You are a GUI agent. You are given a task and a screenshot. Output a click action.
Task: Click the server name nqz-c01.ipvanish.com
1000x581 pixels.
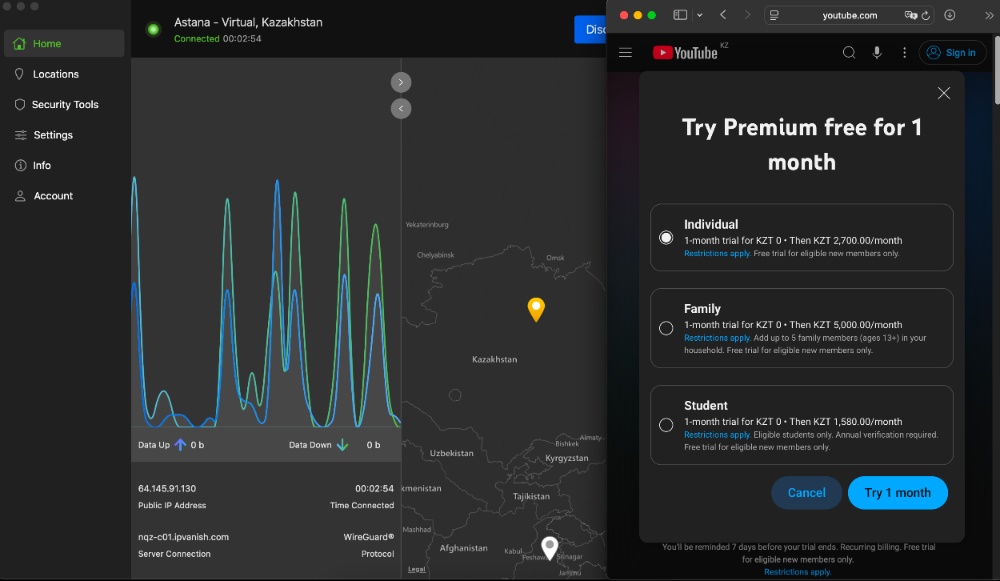(x=184, y=537)
